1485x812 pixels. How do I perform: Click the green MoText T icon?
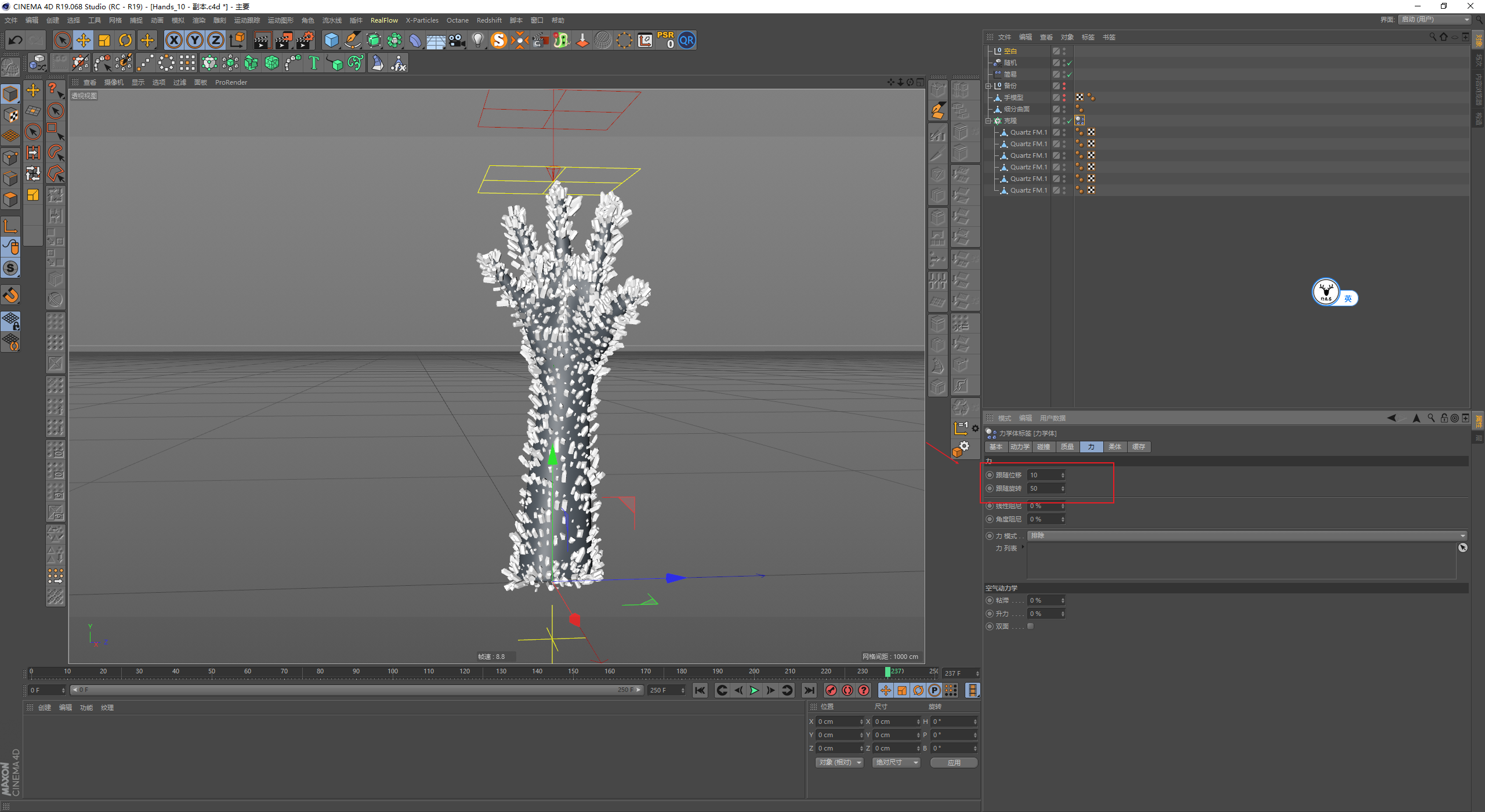coord(314,63)
